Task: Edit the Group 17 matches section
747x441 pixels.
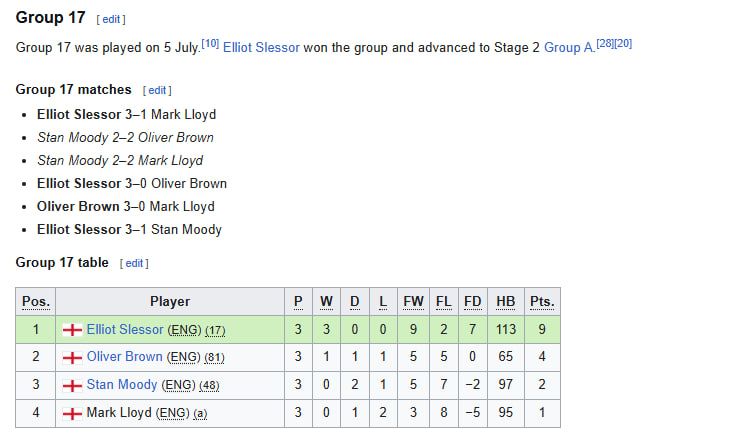Action: 157,90
